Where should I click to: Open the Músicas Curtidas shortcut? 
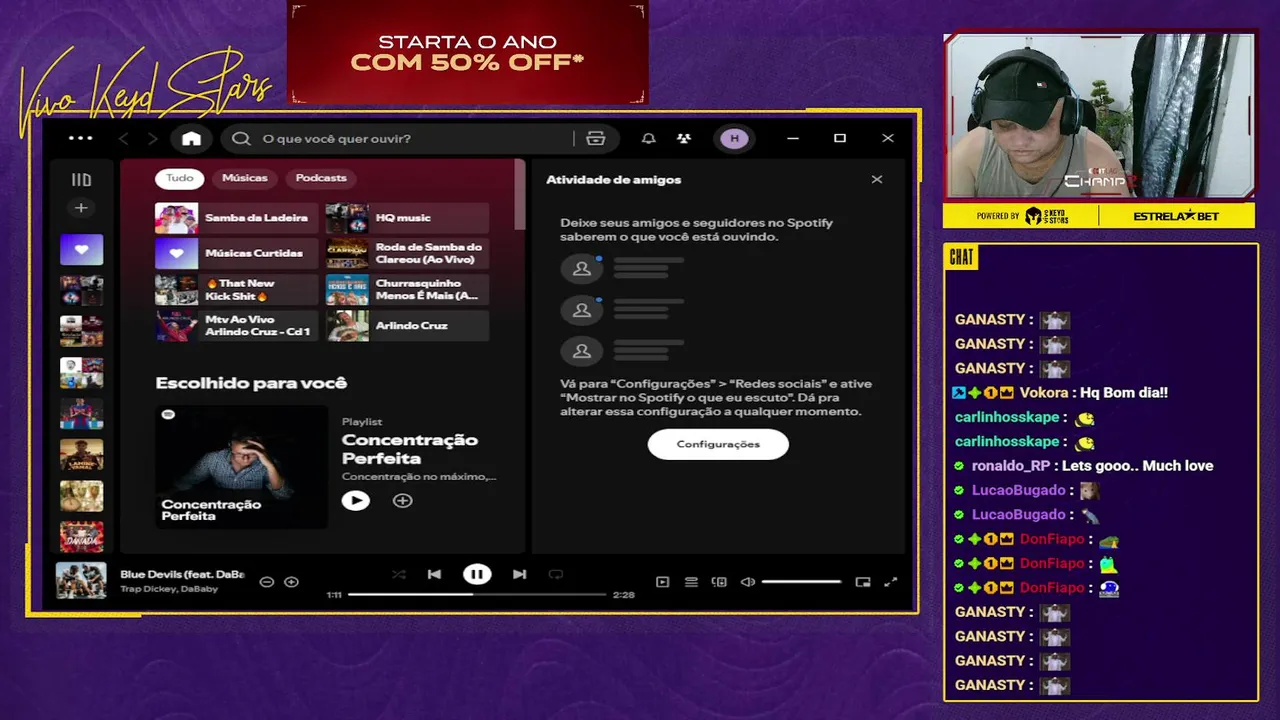236,254
